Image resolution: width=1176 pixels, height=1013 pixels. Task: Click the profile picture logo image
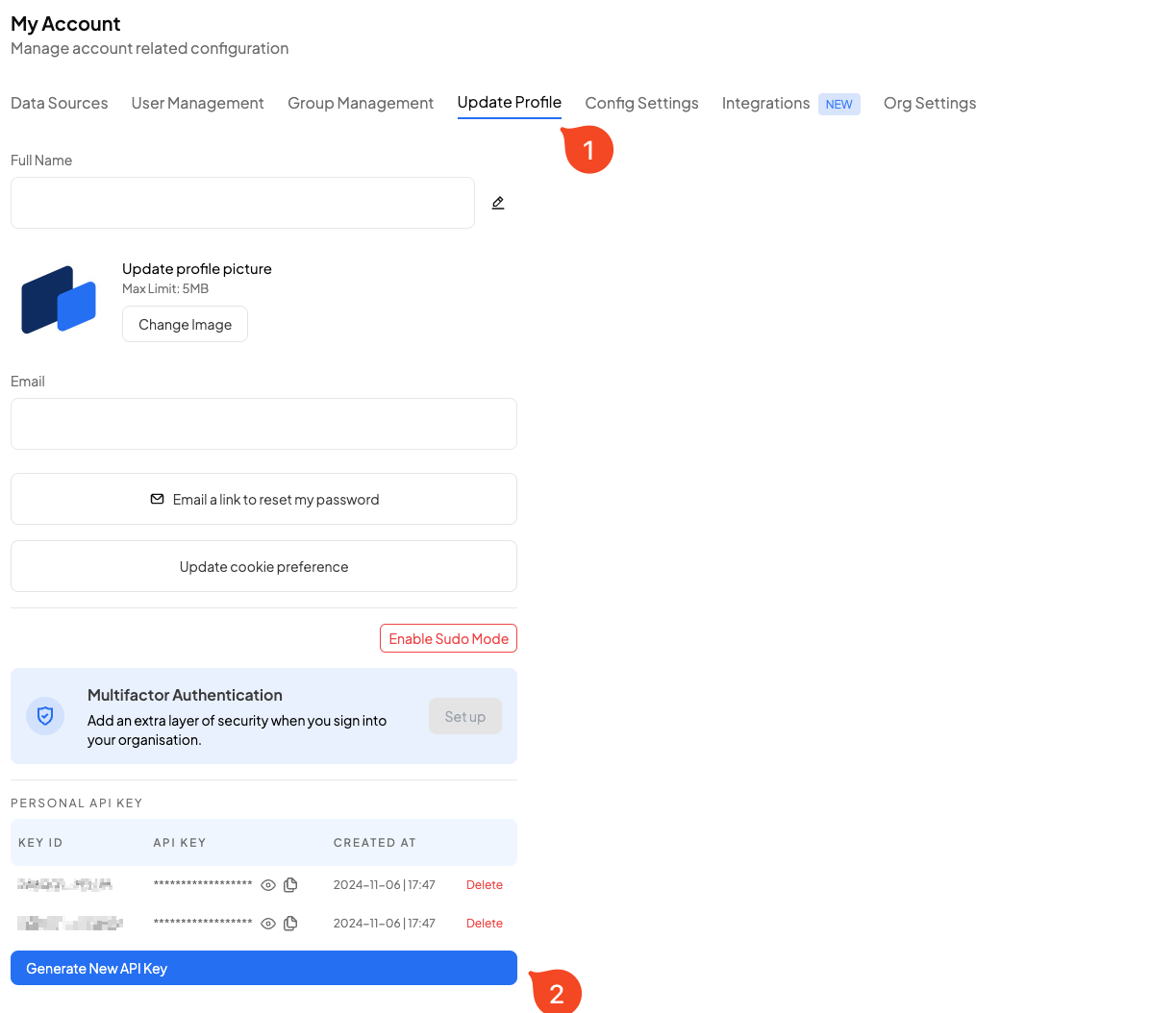59,300
